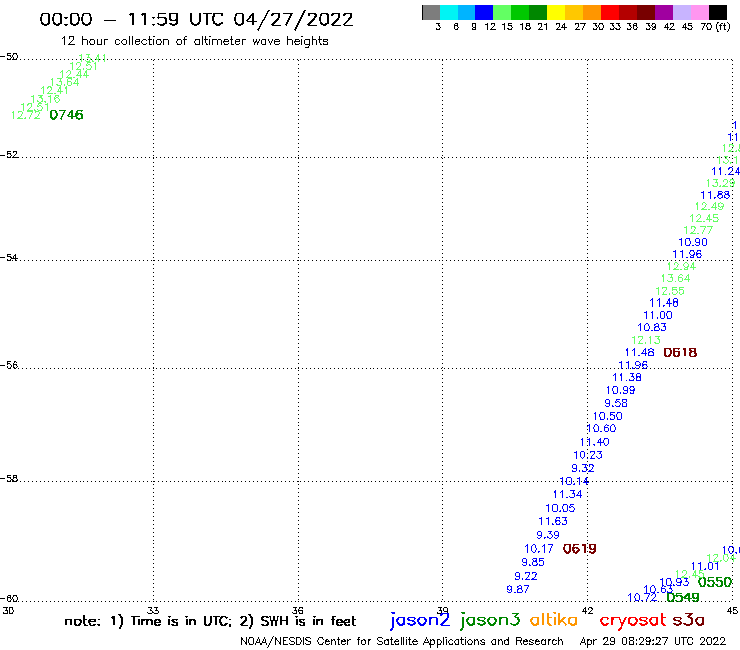Click the 10.90 wave height value
This screenshot has height=650, width=740.
tap(693, 242)
